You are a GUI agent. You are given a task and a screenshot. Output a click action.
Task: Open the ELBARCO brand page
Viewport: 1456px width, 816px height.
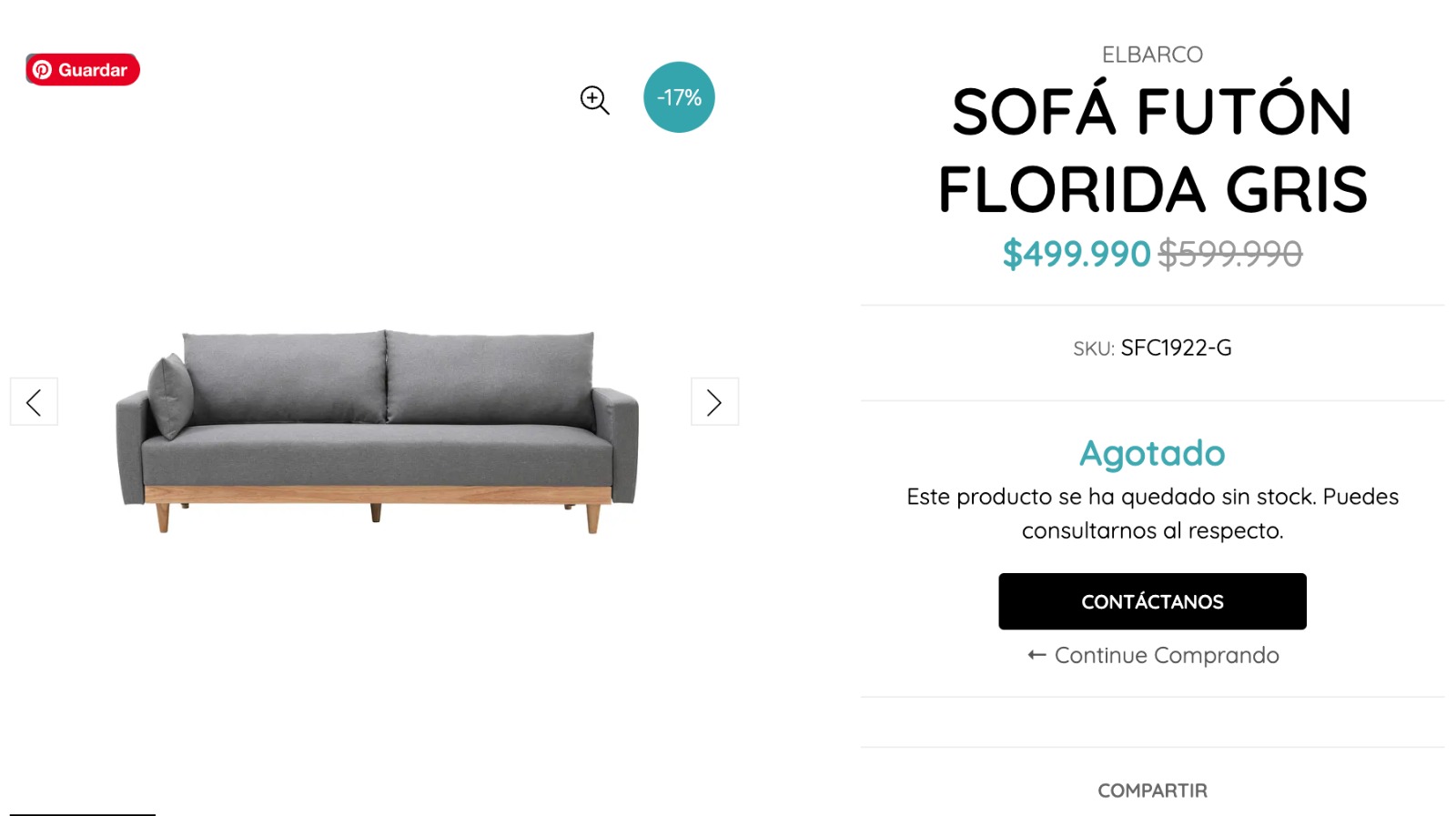[1152, 54]
